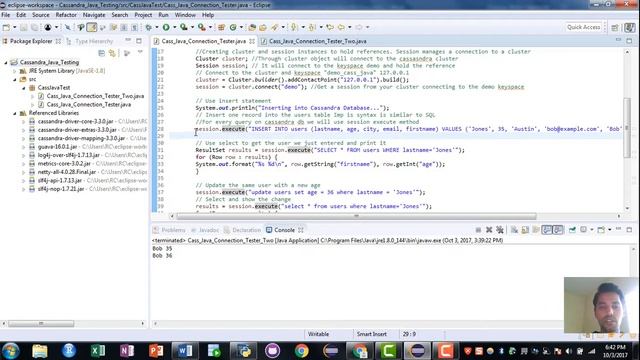Viewport: 640px width, 360px height.
Task: Expand cassandra-driver-core-3.3.0.jar node
Action: [x=23, y=122]
